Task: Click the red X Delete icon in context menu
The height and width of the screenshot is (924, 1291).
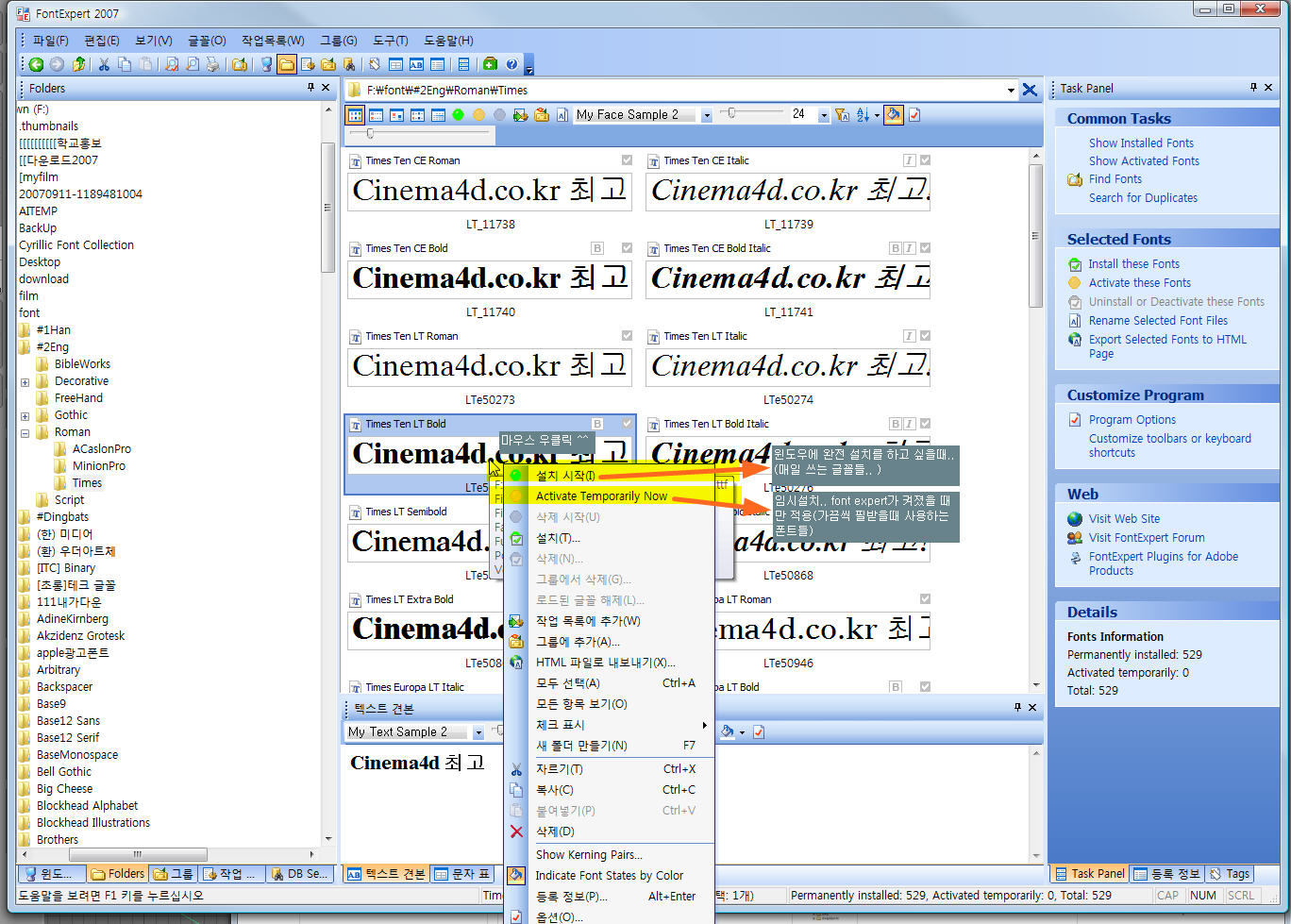Action: [516, 832]
